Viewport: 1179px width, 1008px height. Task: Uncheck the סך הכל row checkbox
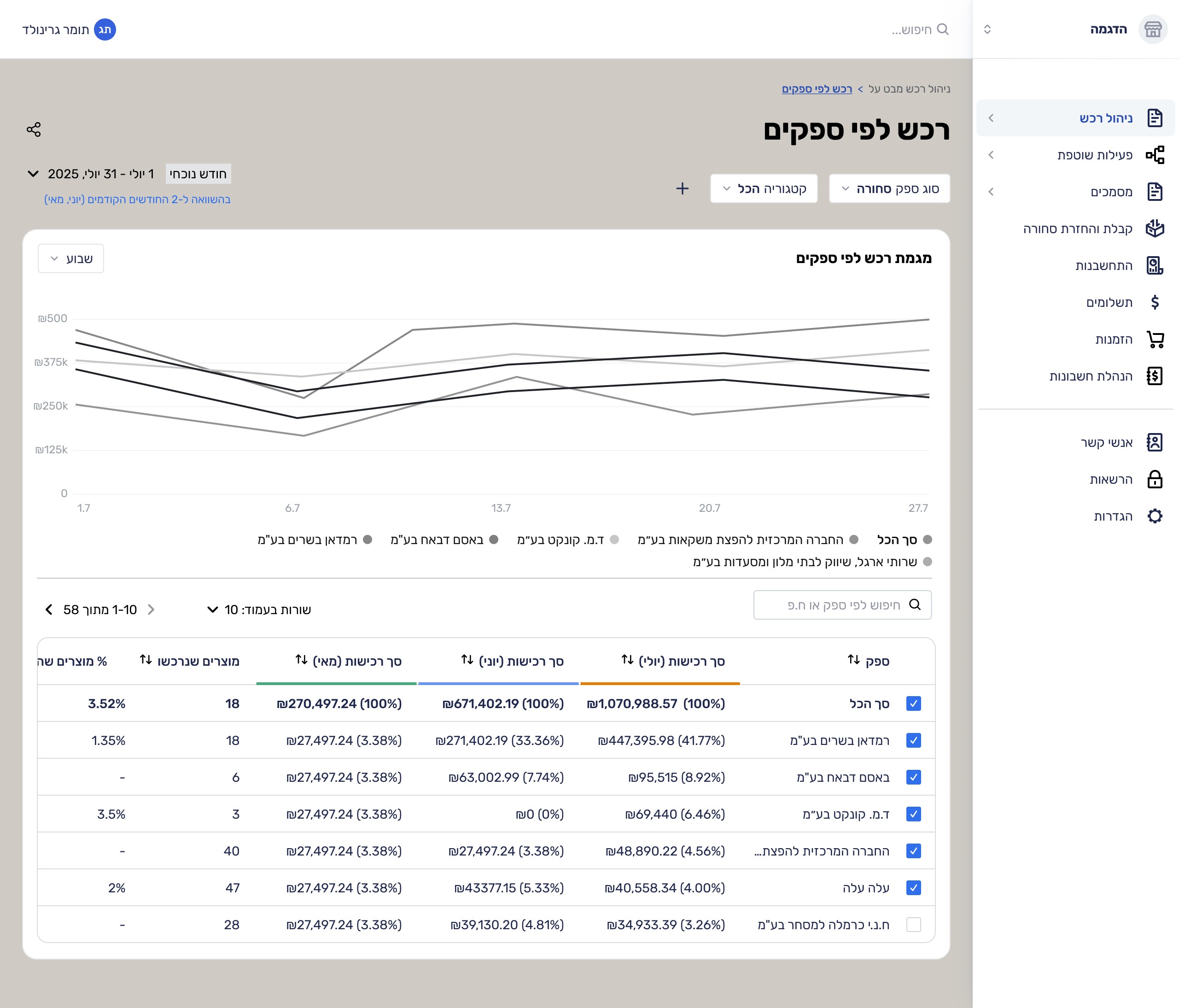tap(913, 703)
